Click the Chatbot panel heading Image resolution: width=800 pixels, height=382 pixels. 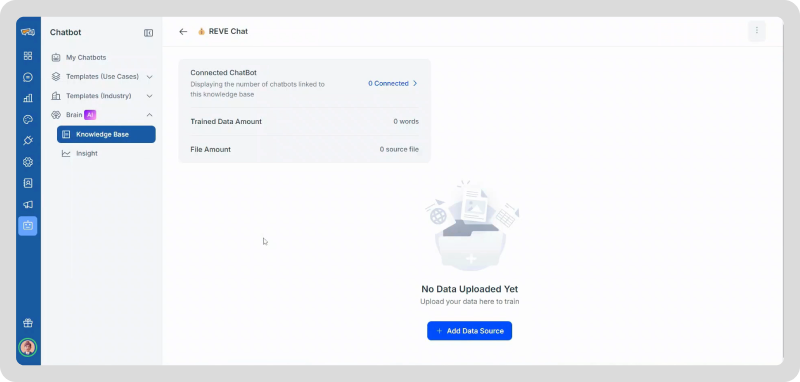pos(65,32)
